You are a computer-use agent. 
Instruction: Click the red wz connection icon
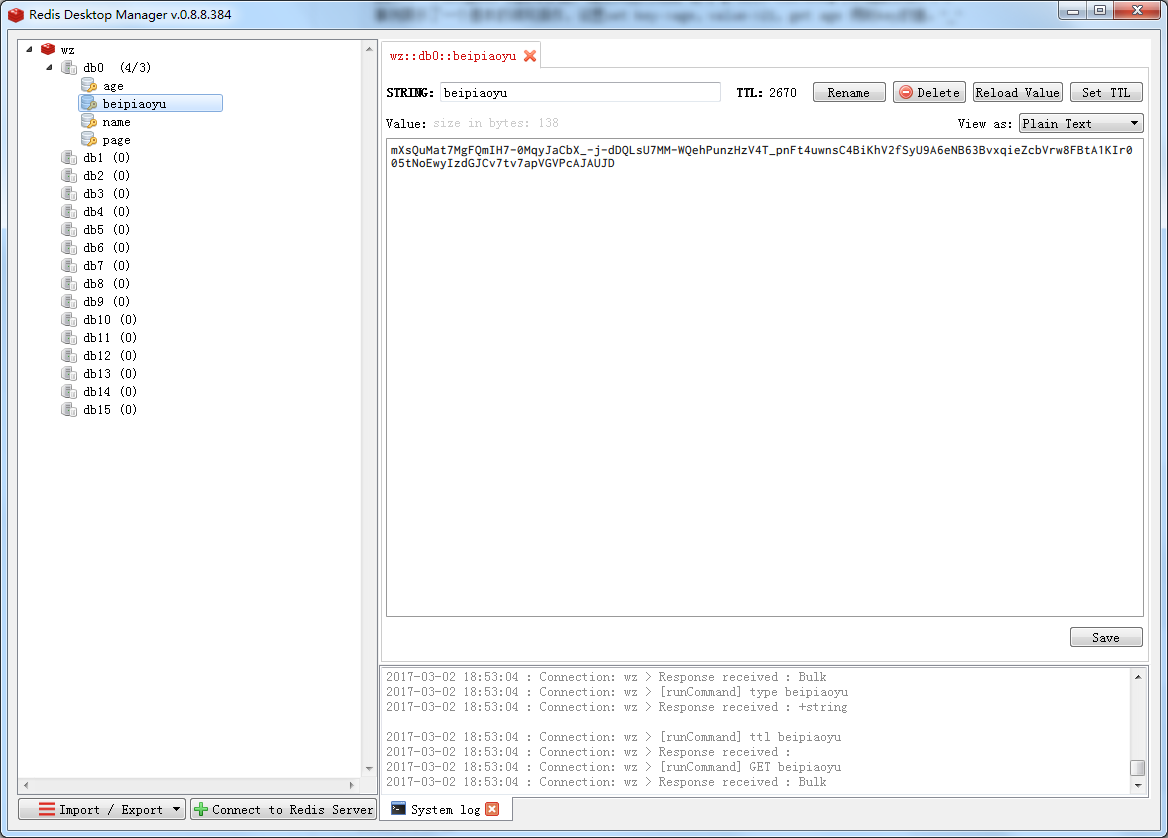pos(48,49)
